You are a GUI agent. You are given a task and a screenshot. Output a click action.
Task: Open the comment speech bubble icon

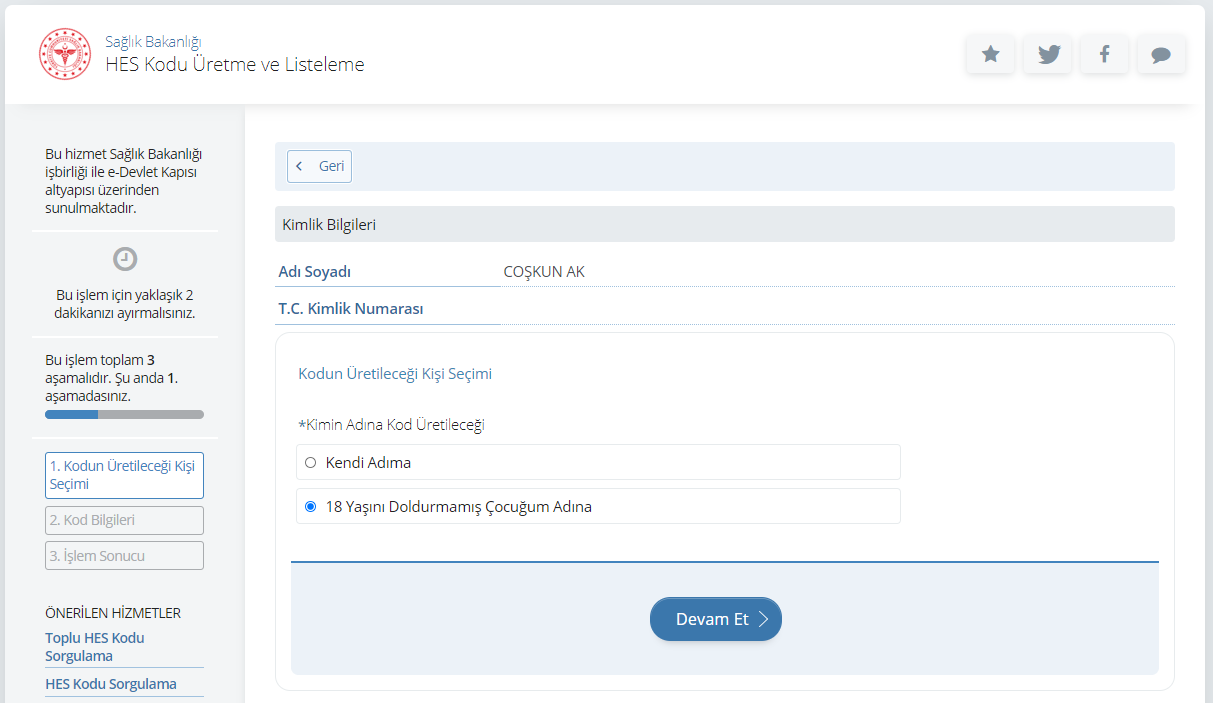[x=1161, y=55]
